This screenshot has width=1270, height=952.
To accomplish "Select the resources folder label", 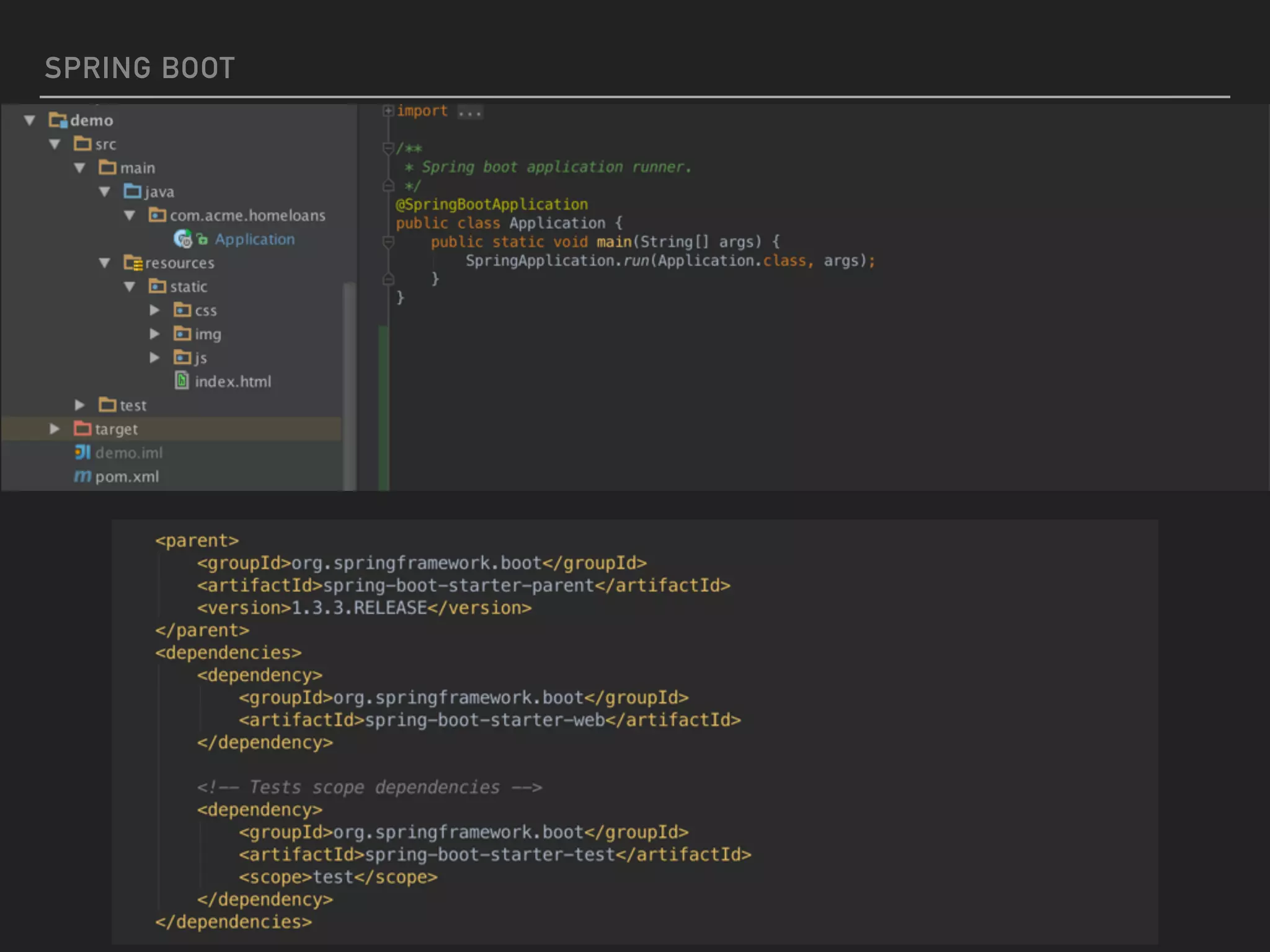I will click(x=180, y=263).
